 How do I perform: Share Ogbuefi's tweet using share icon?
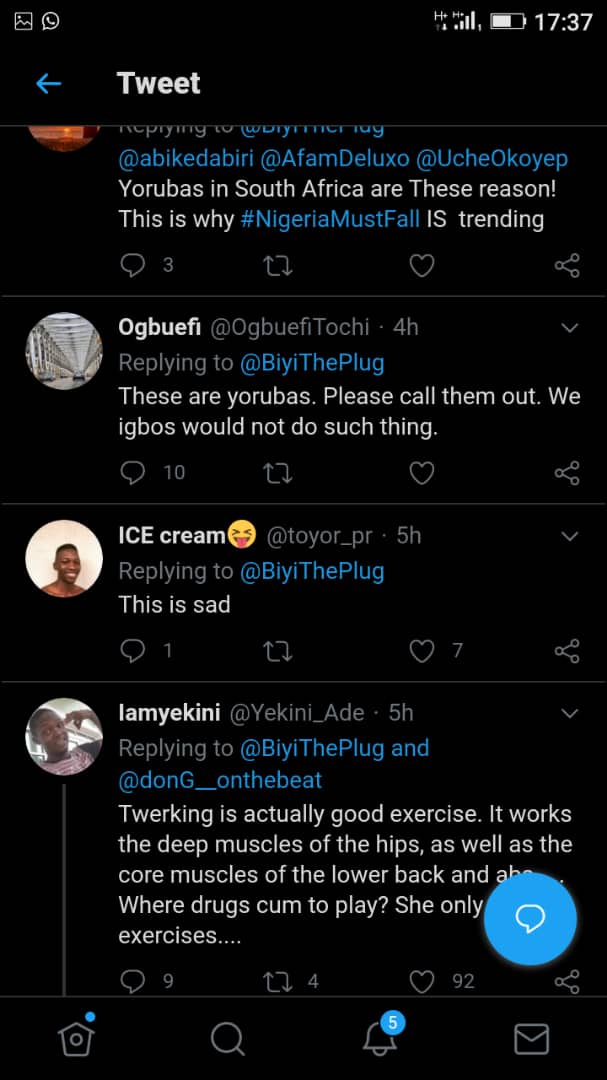point(566,473)
